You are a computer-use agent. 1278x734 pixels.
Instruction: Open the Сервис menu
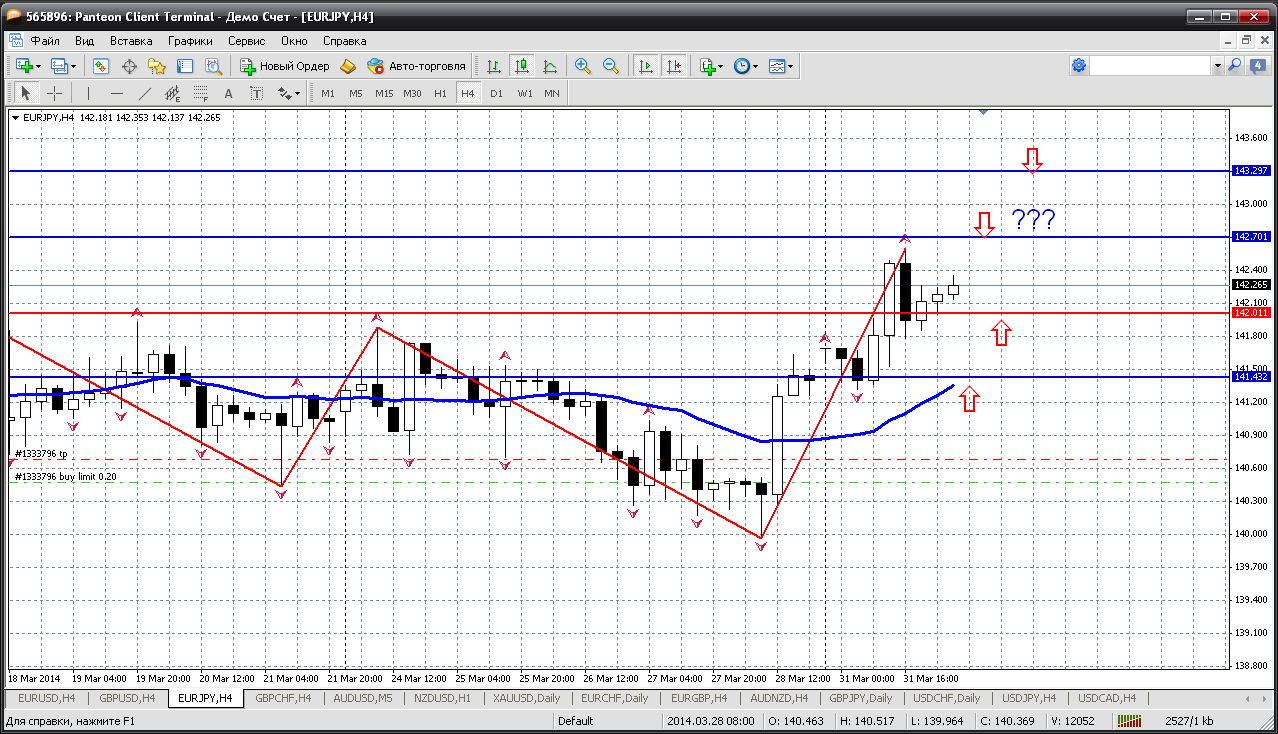pos(247,41)
